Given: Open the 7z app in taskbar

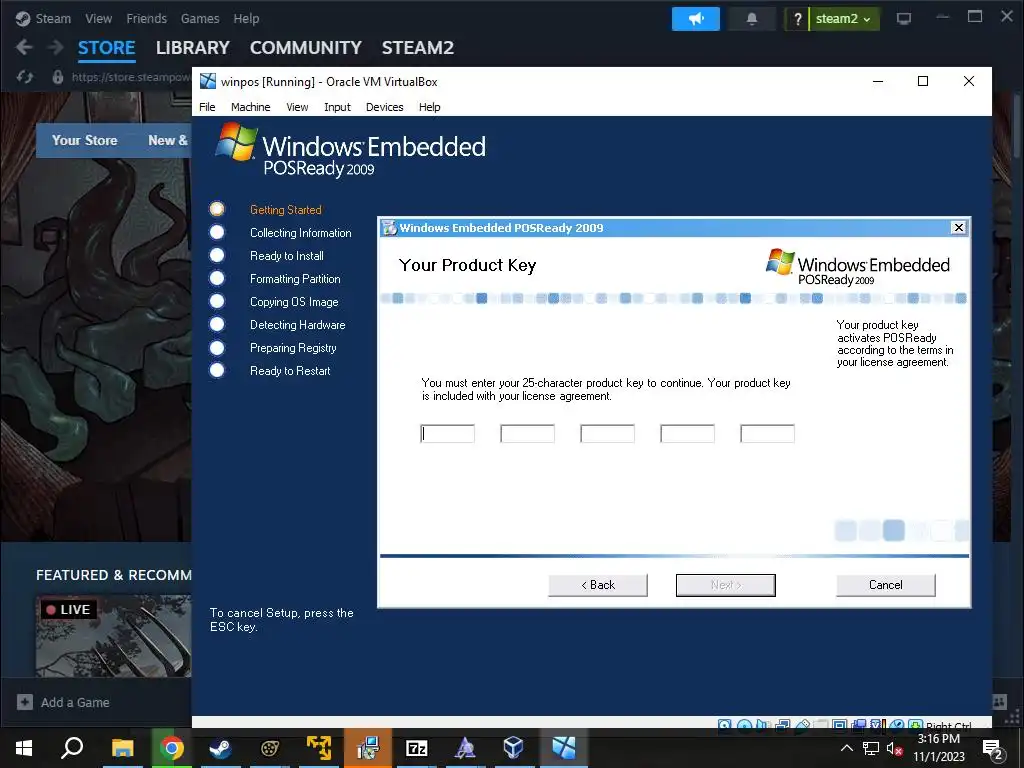Looking at the screenshot, I should pos(416,748).
